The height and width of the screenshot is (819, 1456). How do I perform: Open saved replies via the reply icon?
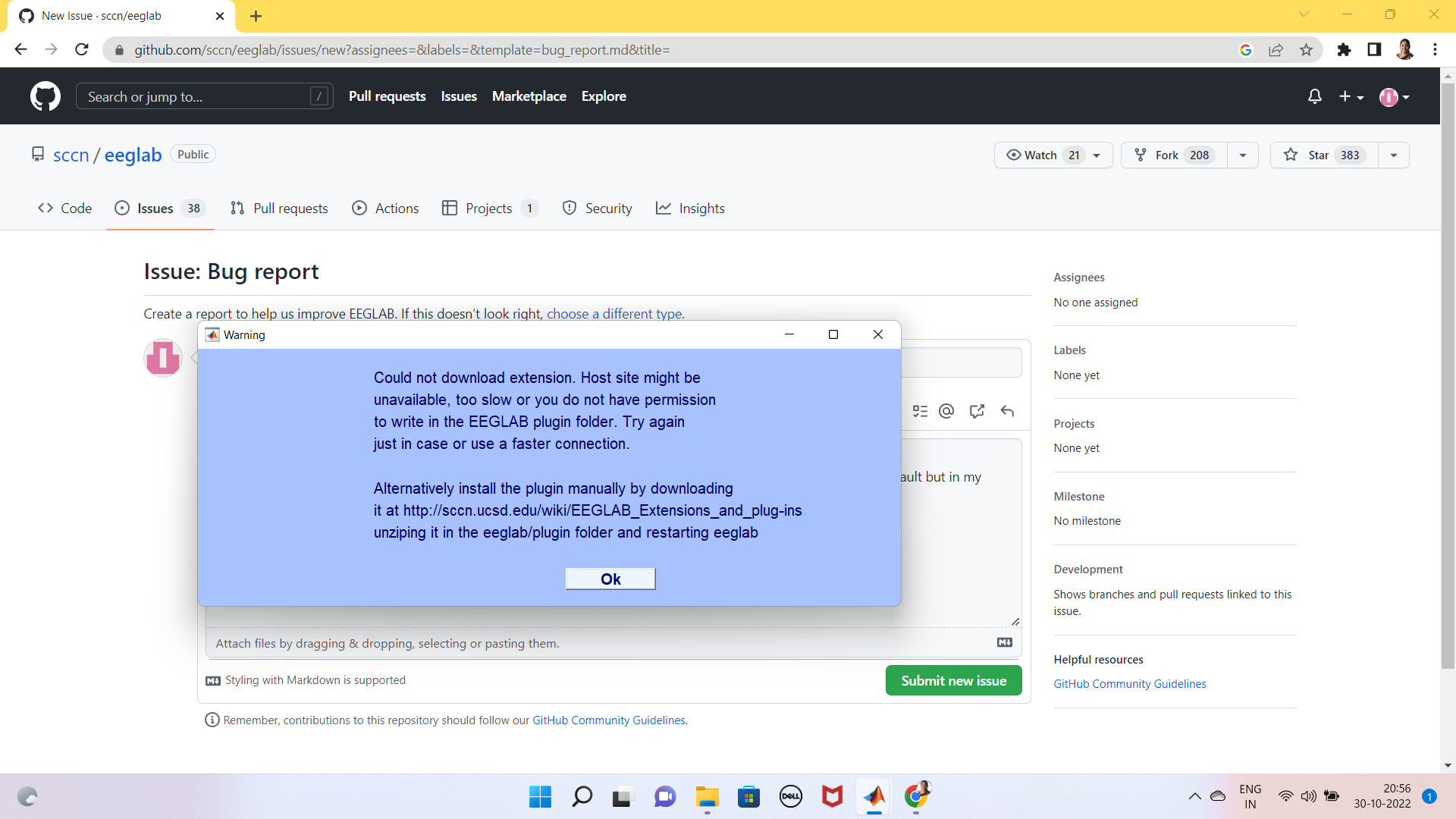1007,411
